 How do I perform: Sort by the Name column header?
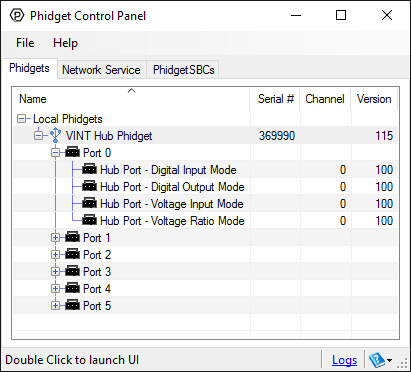point(131,99)
